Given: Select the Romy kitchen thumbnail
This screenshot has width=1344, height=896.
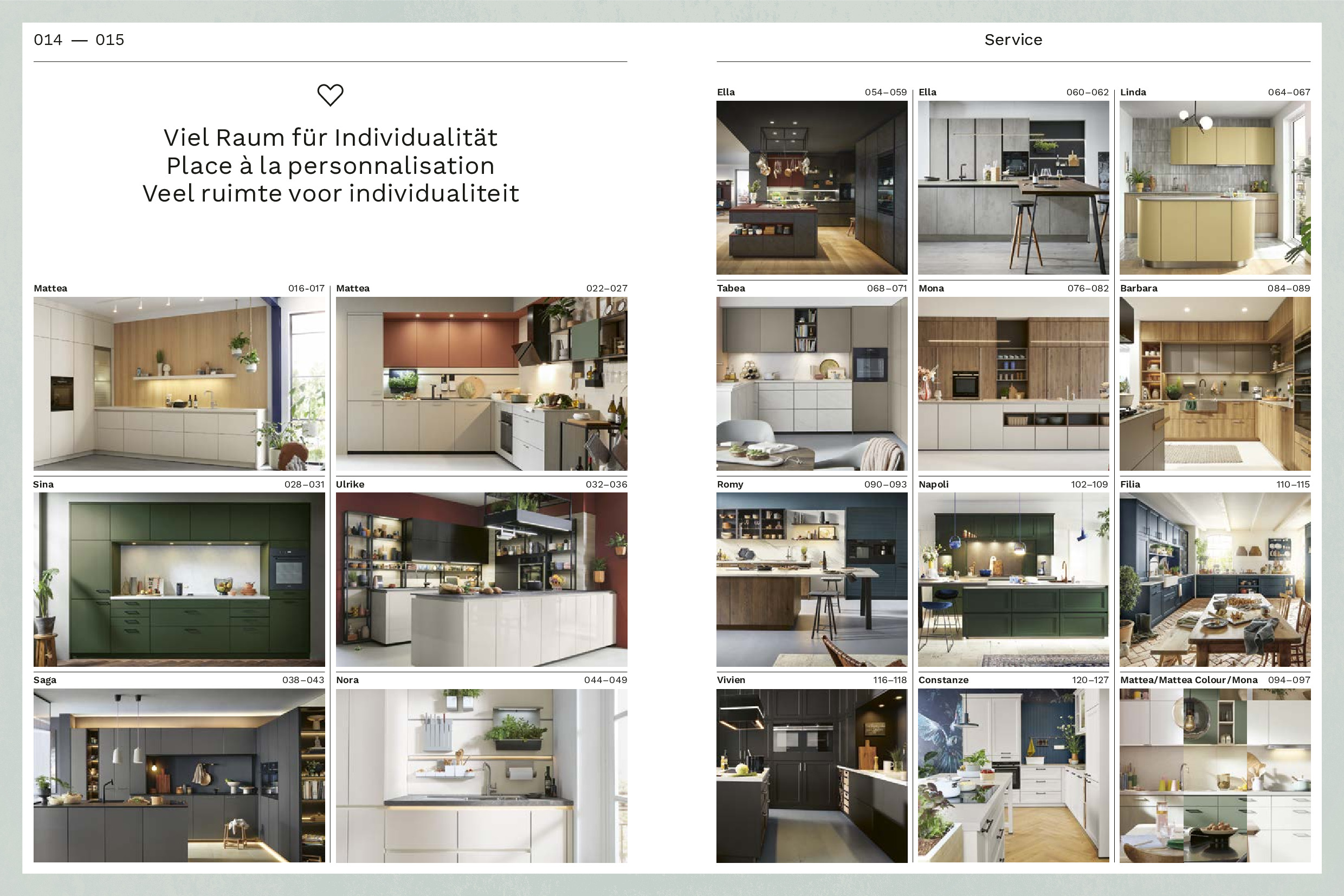Looking at the screenshot, I should click(x=811, y=580).
